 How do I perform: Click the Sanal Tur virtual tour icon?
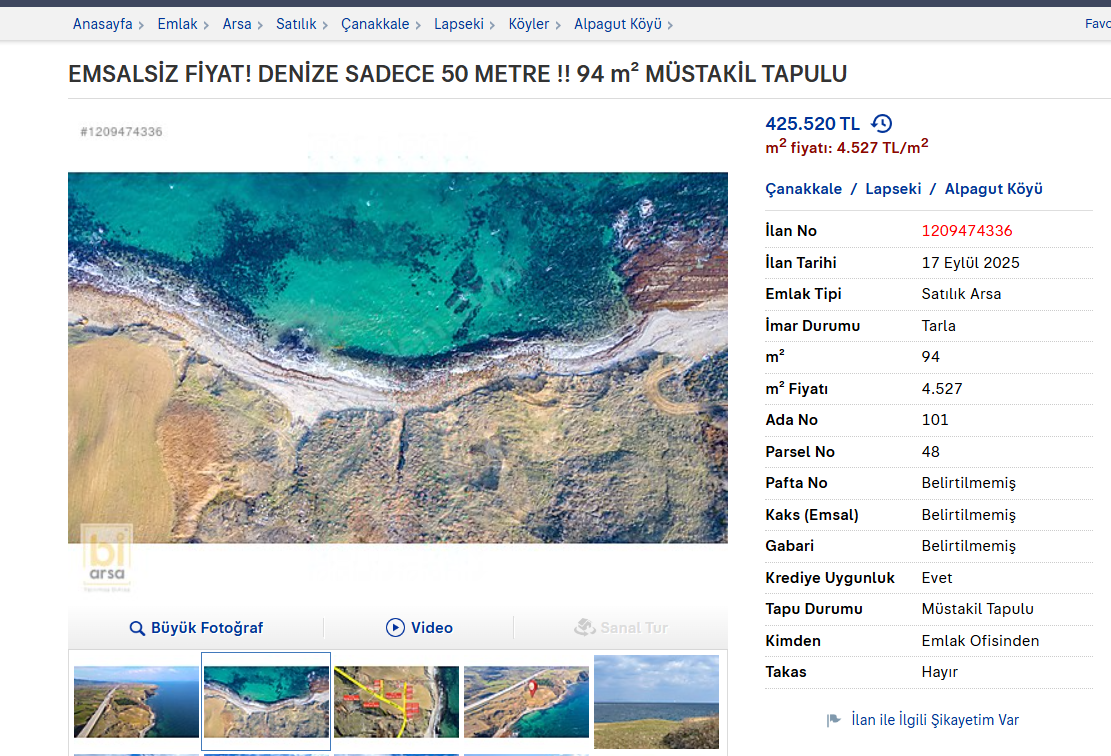585,627
